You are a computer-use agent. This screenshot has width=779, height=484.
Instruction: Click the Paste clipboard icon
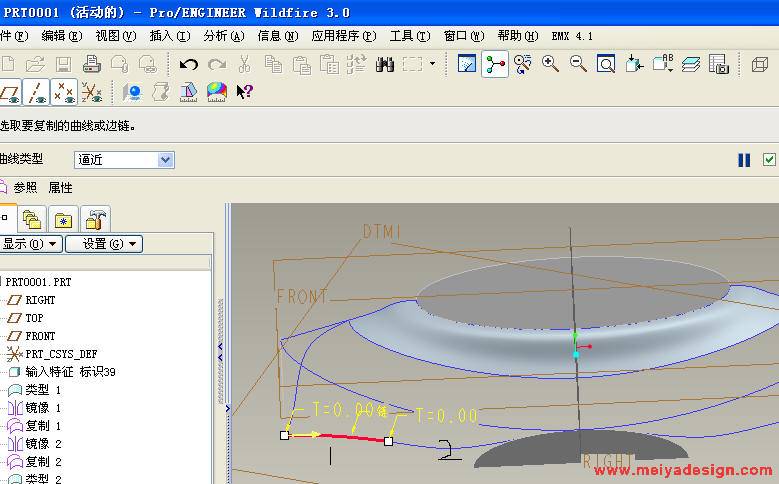click(x=301, y=64)
